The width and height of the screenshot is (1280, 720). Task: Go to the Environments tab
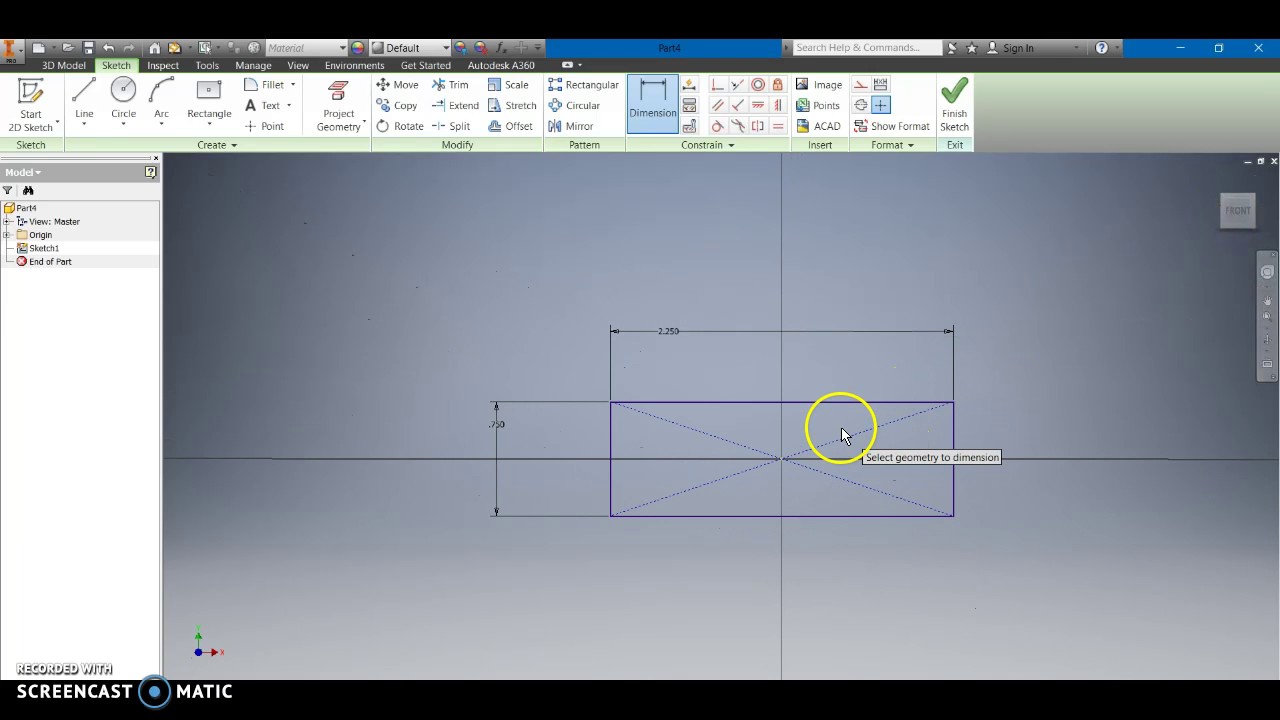pyautogui.click(x=354, y=65)
